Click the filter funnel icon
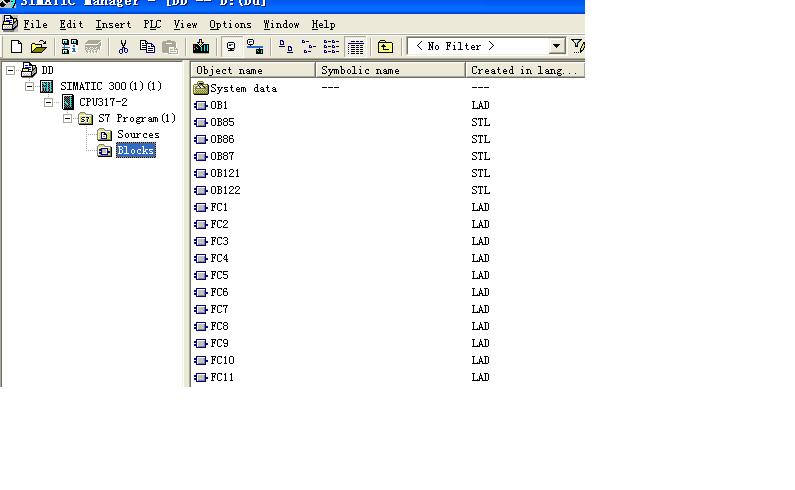 [577, 46]
